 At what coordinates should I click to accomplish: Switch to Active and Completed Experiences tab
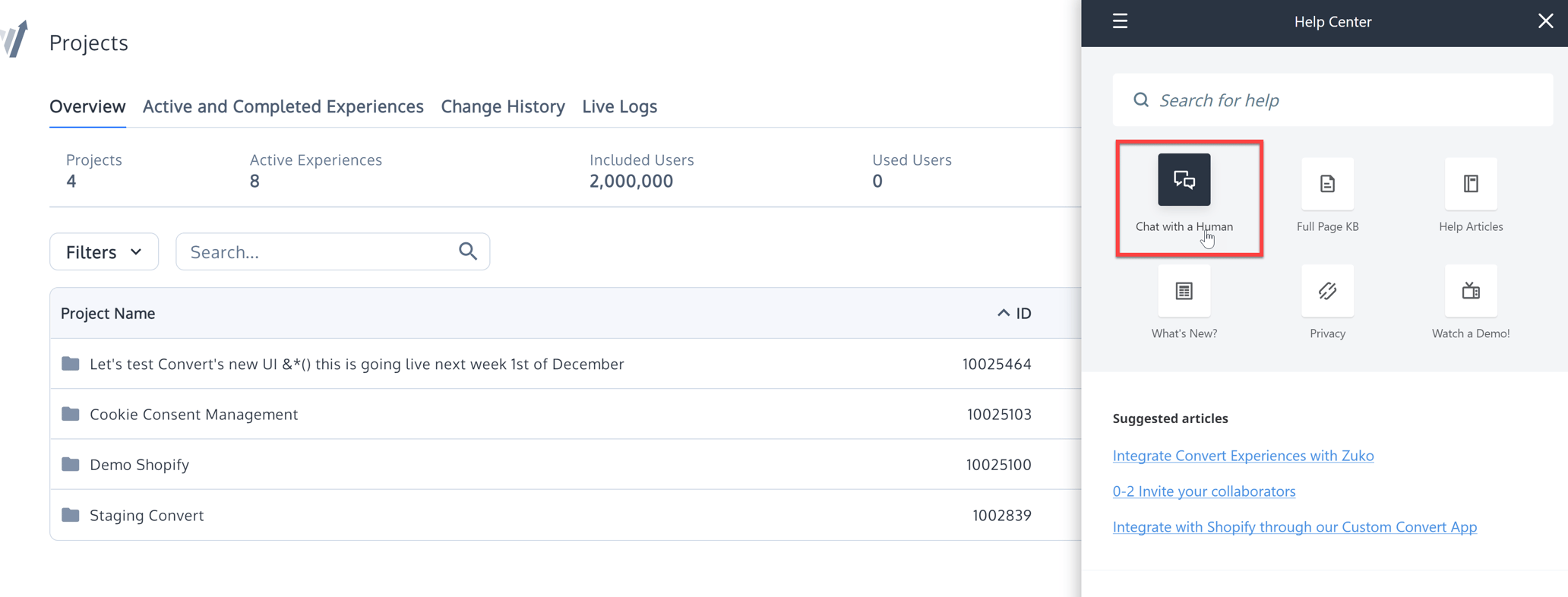[x=283, y=106]
